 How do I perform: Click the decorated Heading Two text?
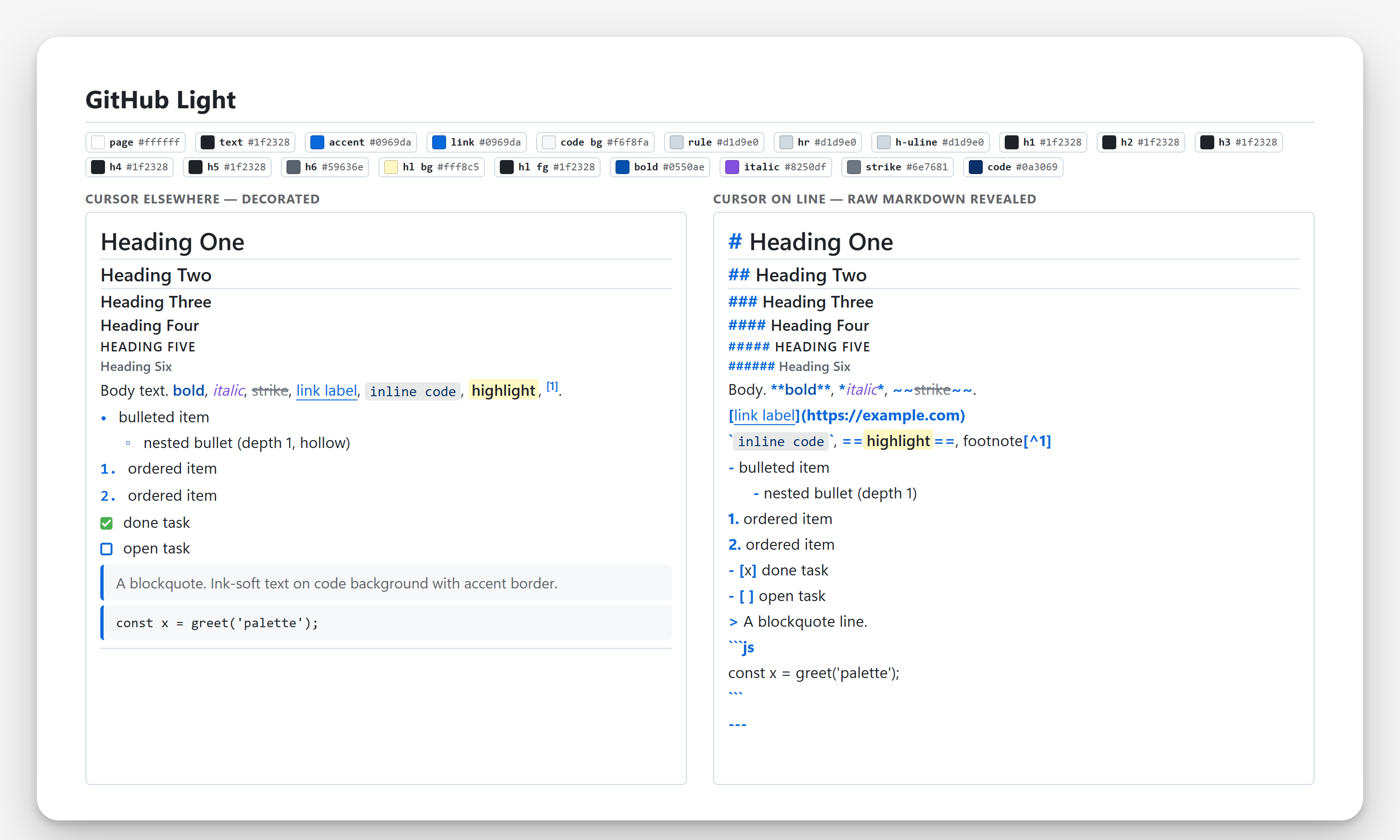[x=156, y=275]
